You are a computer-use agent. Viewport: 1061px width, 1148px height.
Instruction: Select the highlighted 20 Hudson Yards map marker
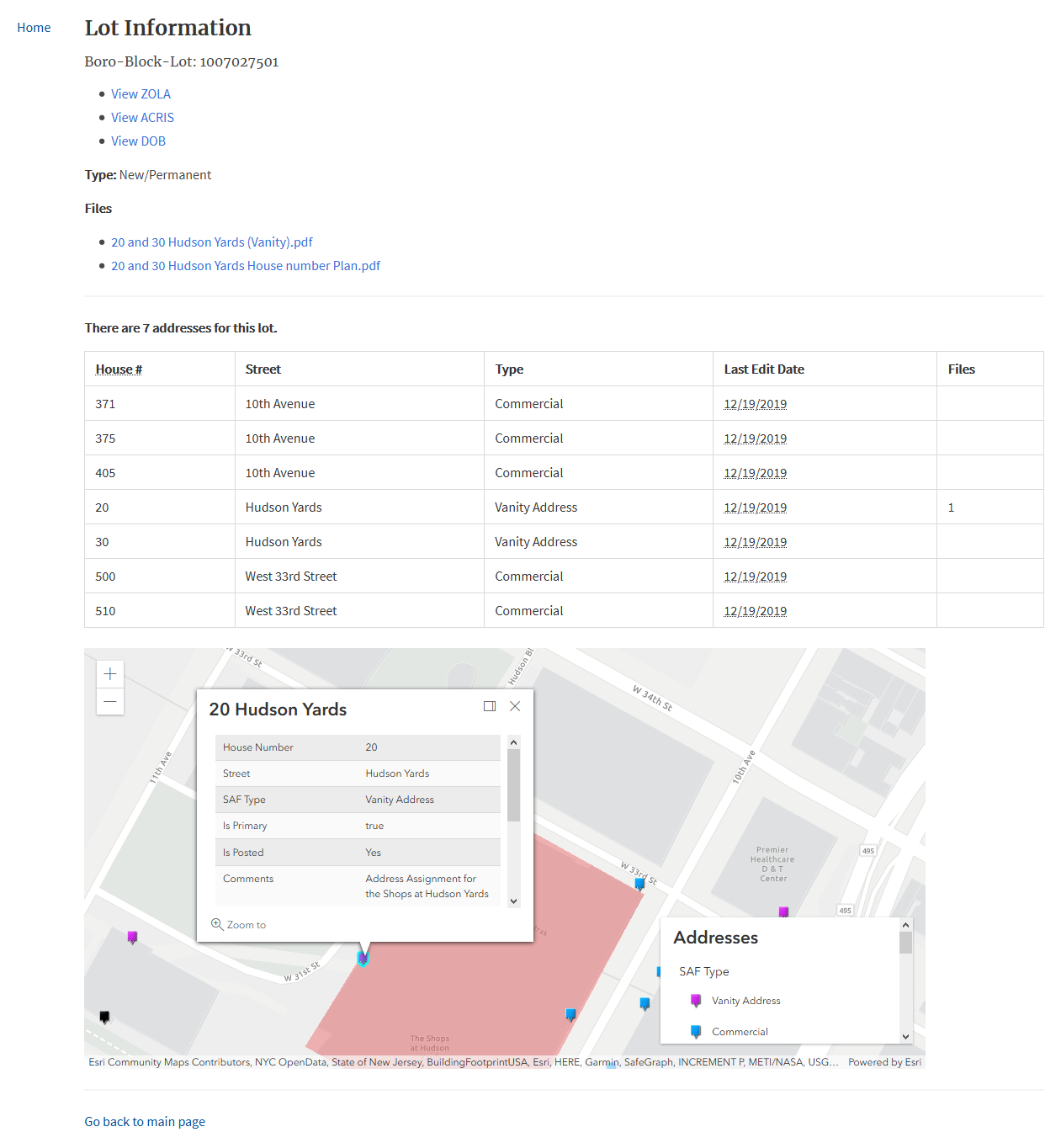pyautogui.click(x=363, y=957)
